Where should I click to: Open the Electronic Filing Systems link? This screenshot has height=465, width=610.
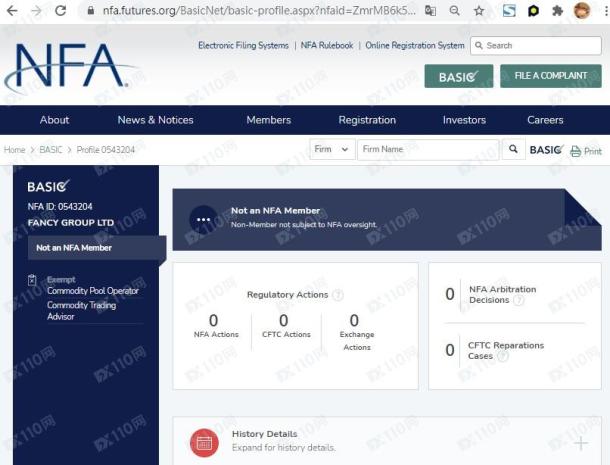[x=244, y=46]
